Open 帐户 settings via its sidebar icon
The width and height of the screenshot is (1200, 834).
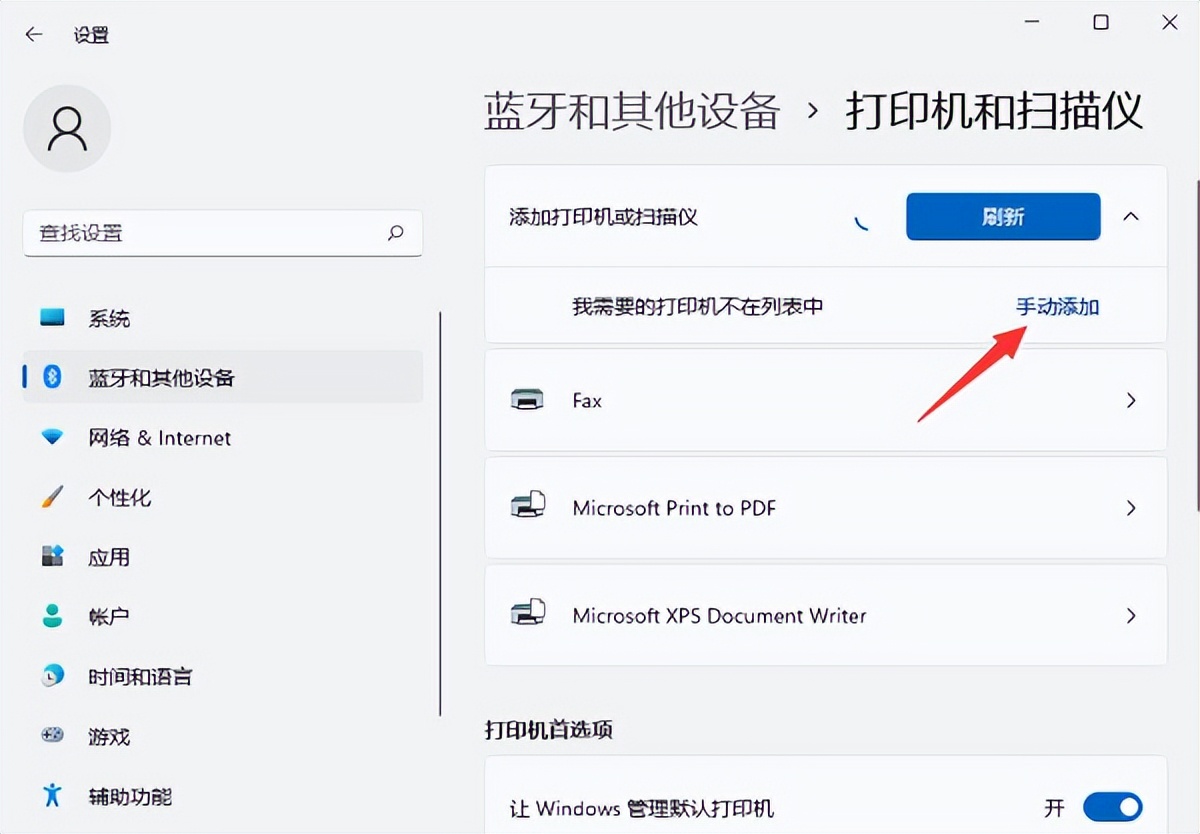[51, 617]
